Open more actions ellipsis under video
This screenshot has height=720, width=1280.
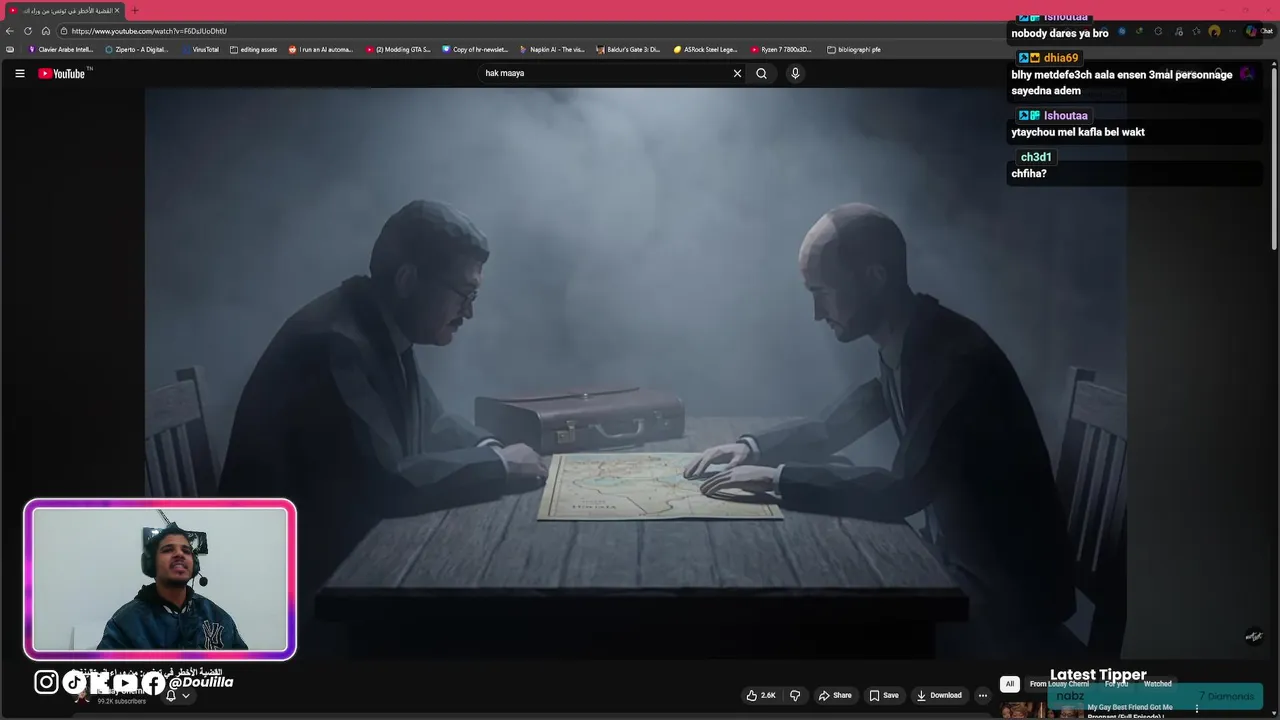982,695
